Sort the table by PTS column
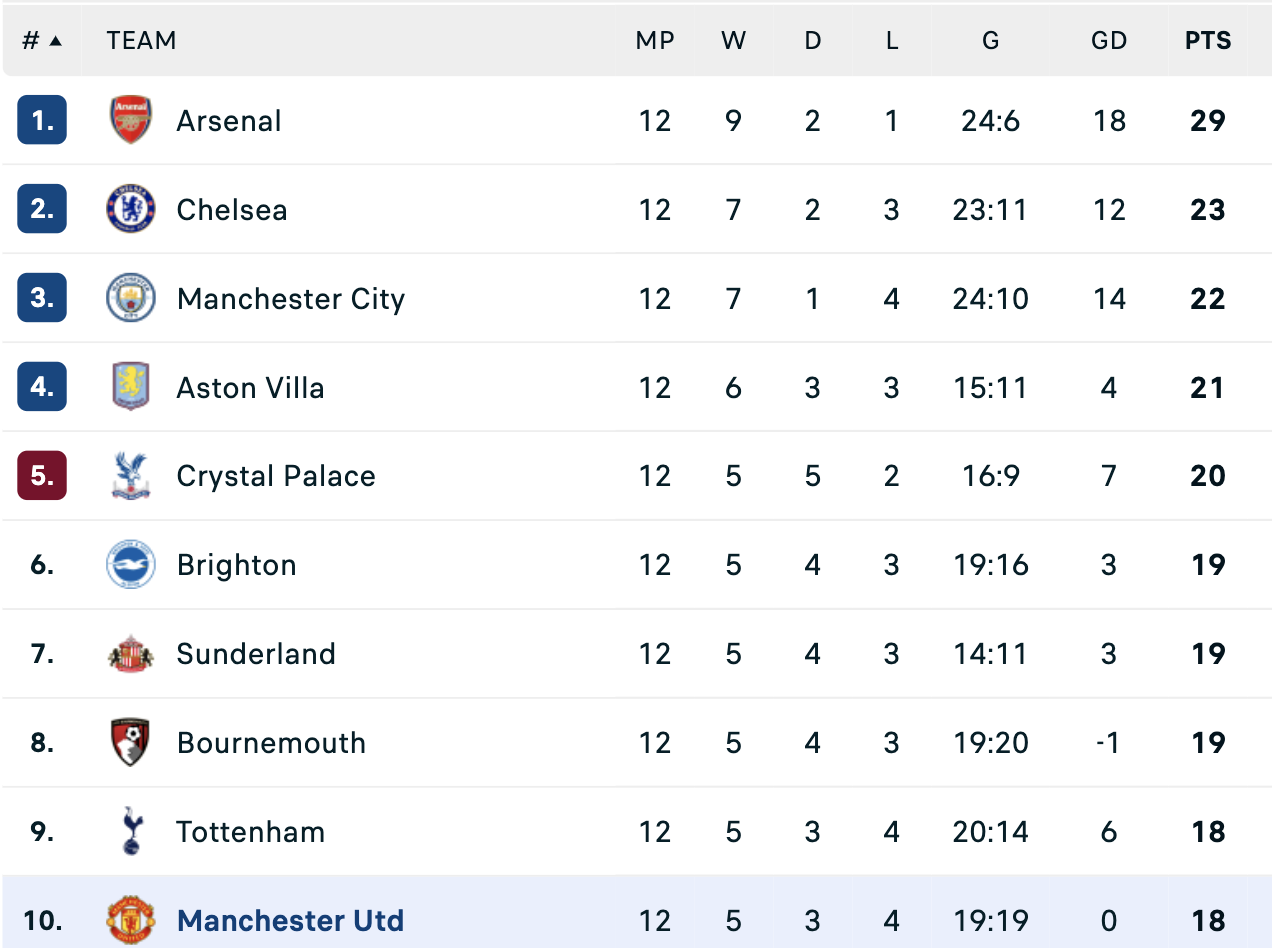 (1209, 40)
